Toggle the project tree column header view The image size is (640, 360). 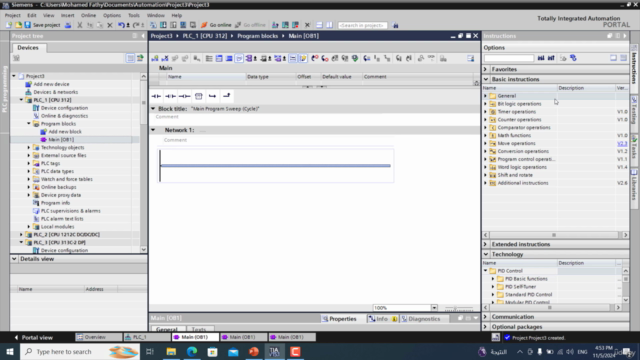tap(130, 58)
